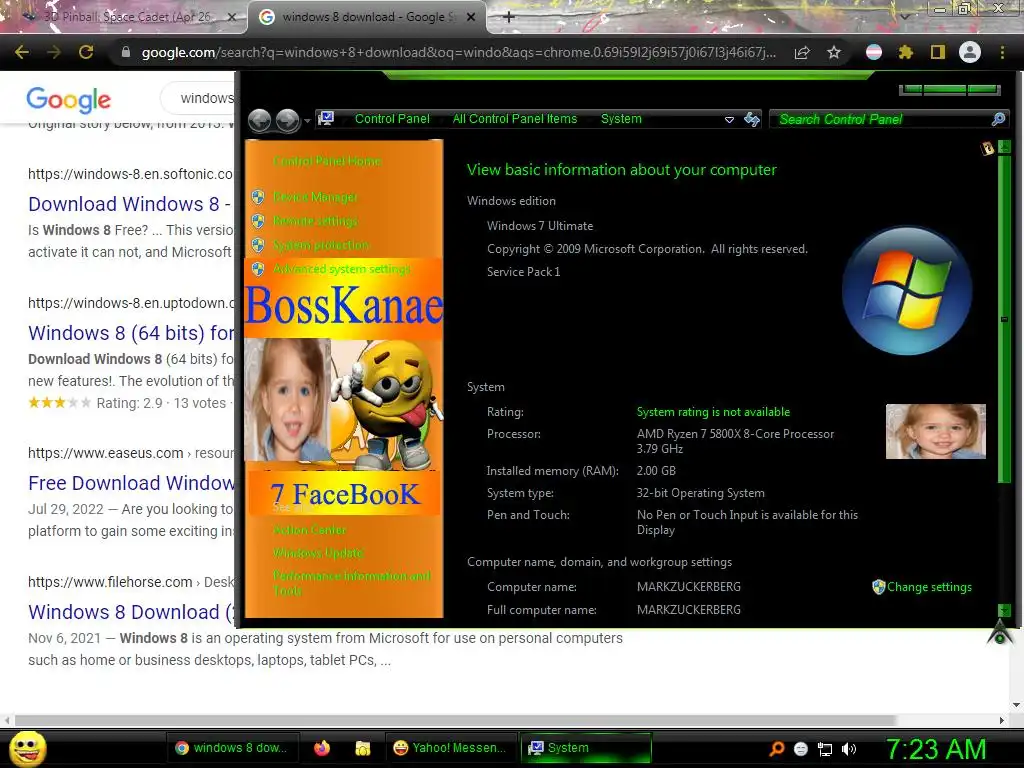Click Download Windows 8 softonic result
The height and width of the screenshot is (768, 1024).
tap(129, 204)
